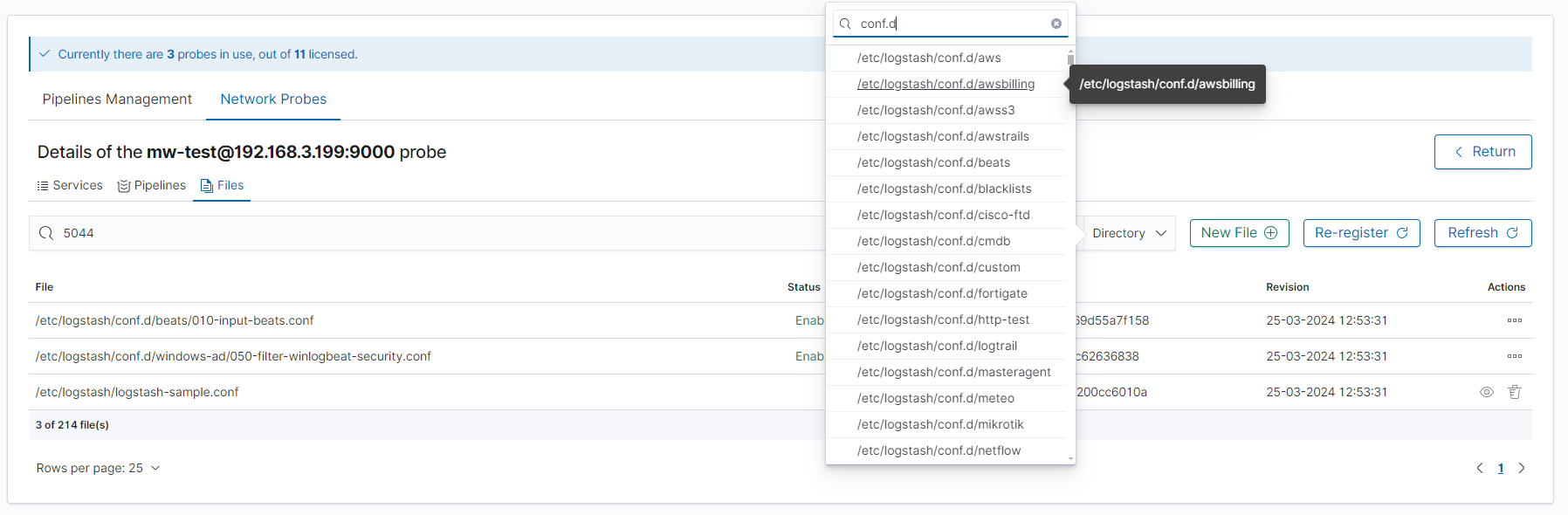Return to the probes list
The width and height of the screenshot is (1568, 515).
pyautogui.click(x=1482, y=152)
